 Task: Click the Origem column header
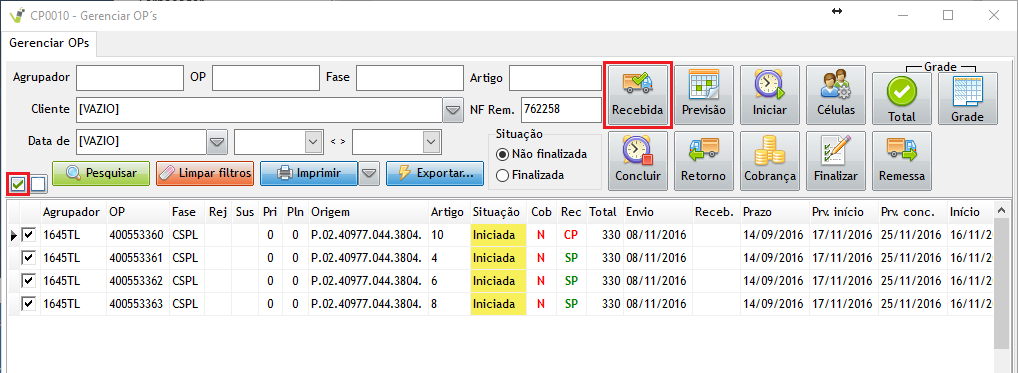(368, 212)
